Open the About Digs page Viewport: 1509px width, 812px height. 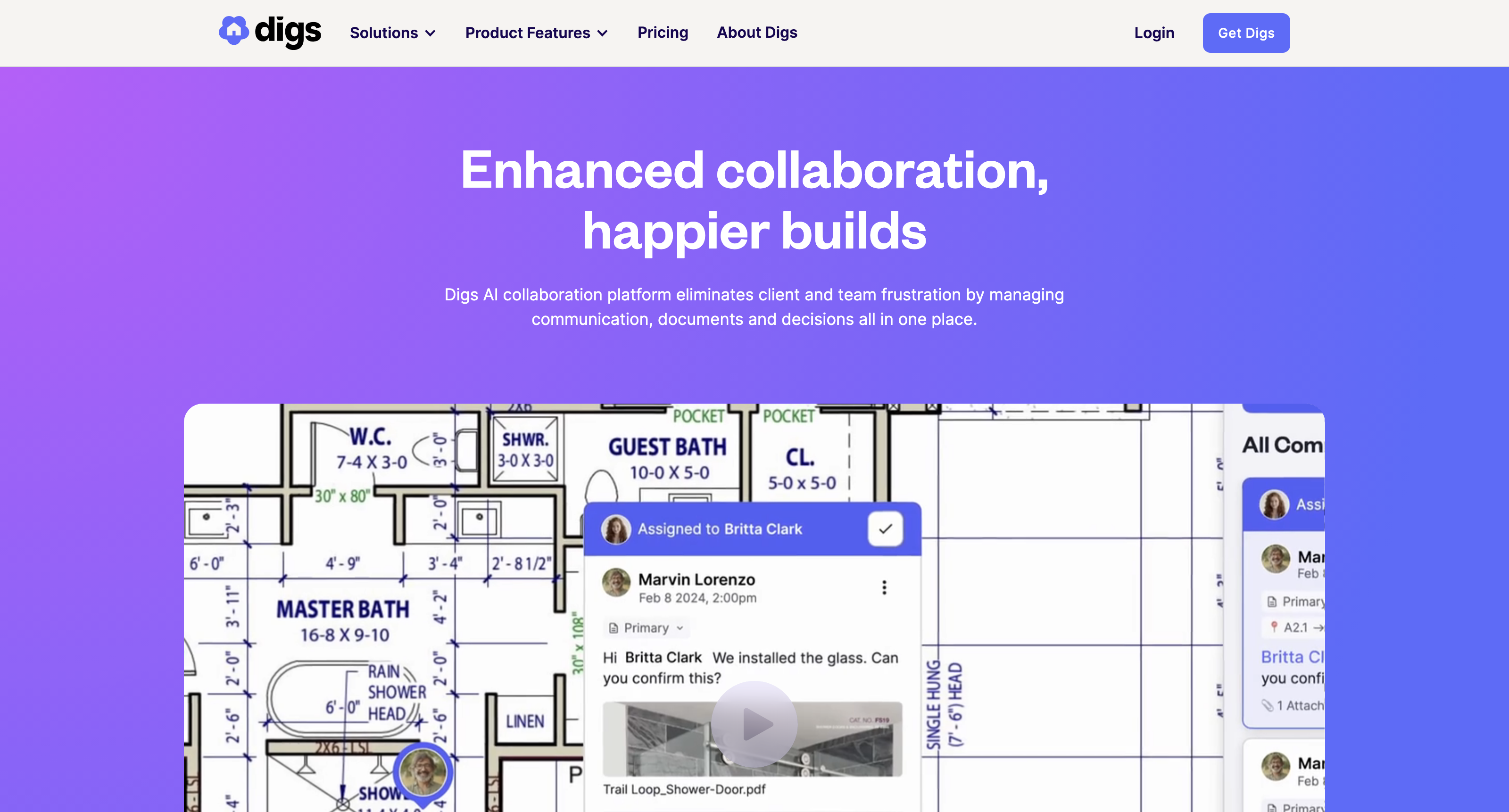click(757, 32)
